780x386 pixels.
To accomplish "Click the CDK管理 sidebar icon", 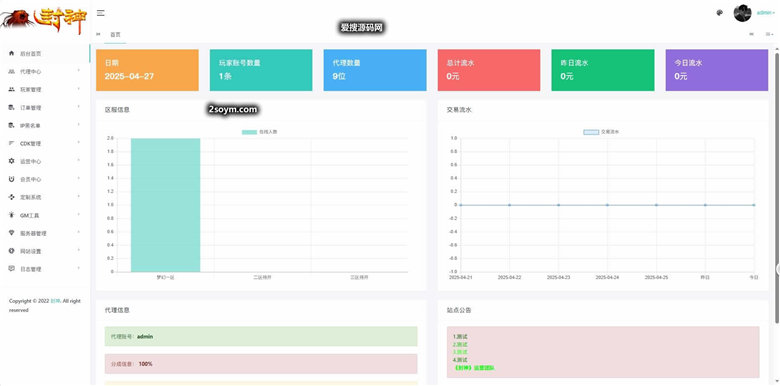I will pyautogui.click(x=11, y=143).
